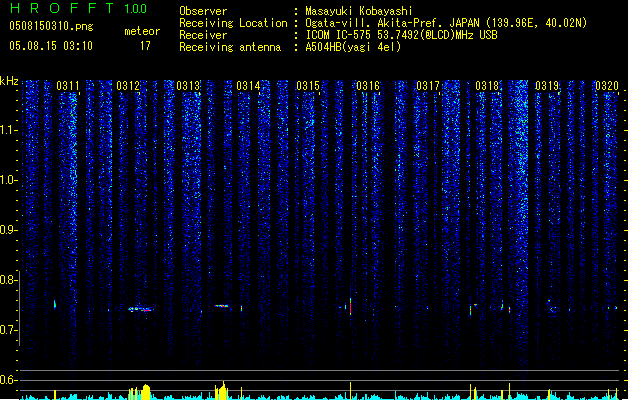Select the filename 0508150310.png
Screen dimensions: 629x400
pyautogui.click(x=51, y=26)
